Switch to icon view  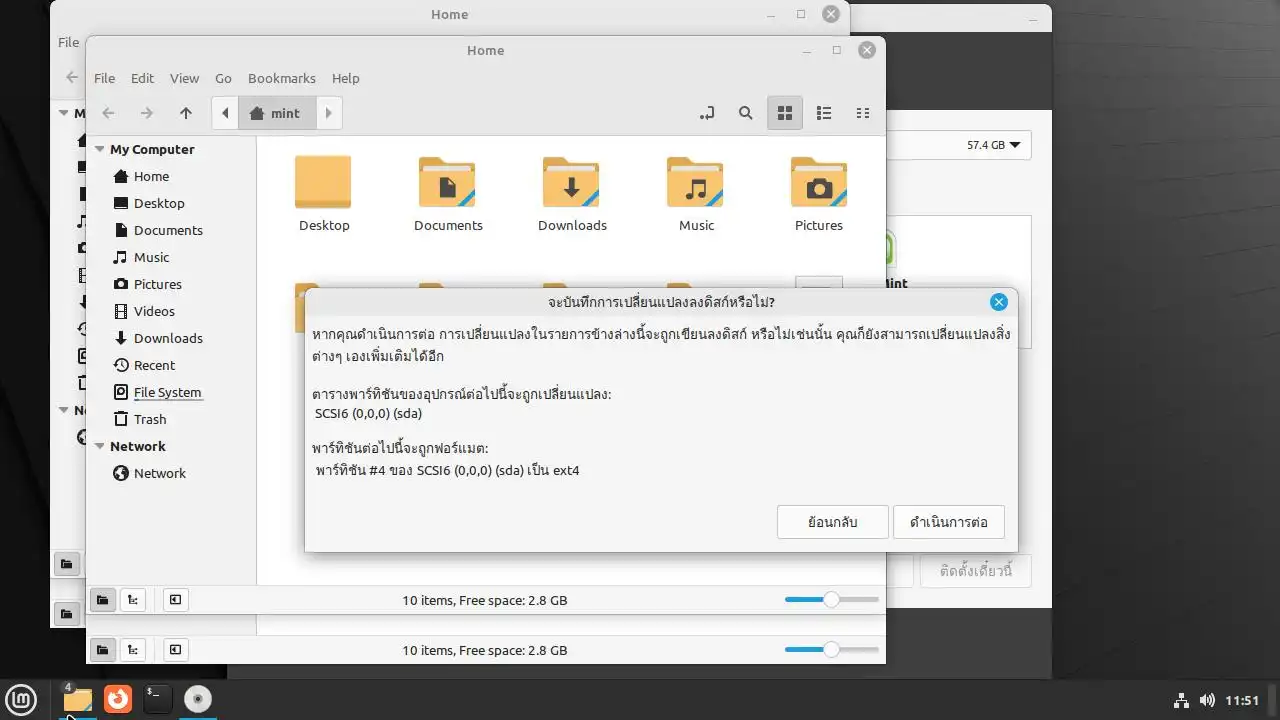(x=785, y=113)
